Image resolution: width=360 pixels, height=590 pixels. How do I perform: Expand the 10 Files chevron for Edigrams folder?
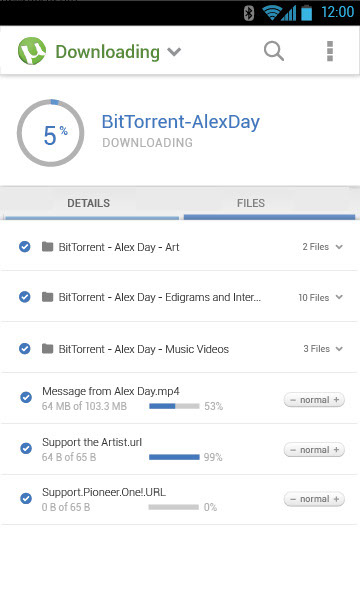tap(339, 297)
